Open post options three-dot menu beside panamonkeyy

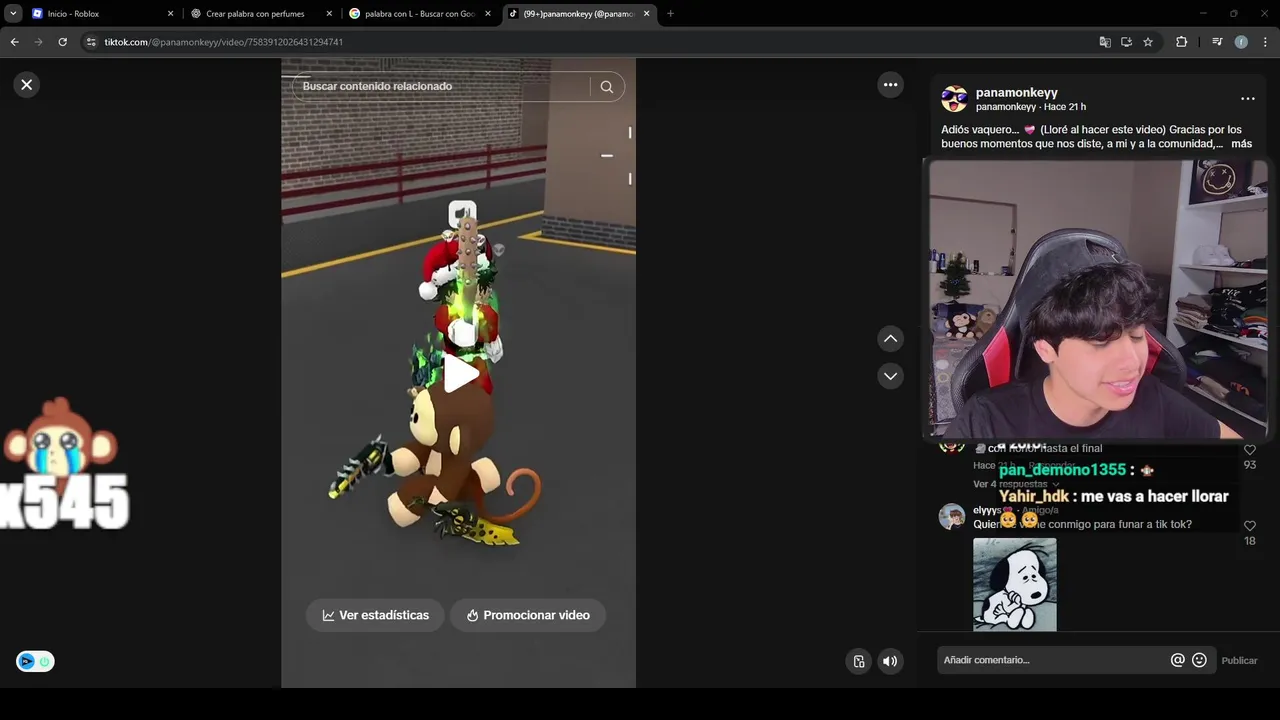point(1247,99)
